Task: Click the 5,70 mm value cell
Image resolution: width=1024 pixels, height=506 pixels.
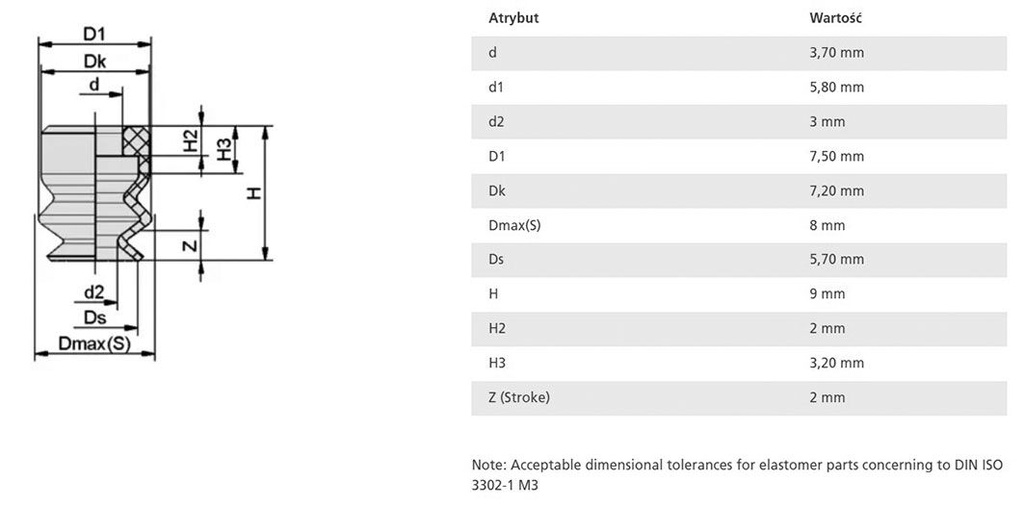Action: point(836,259)
